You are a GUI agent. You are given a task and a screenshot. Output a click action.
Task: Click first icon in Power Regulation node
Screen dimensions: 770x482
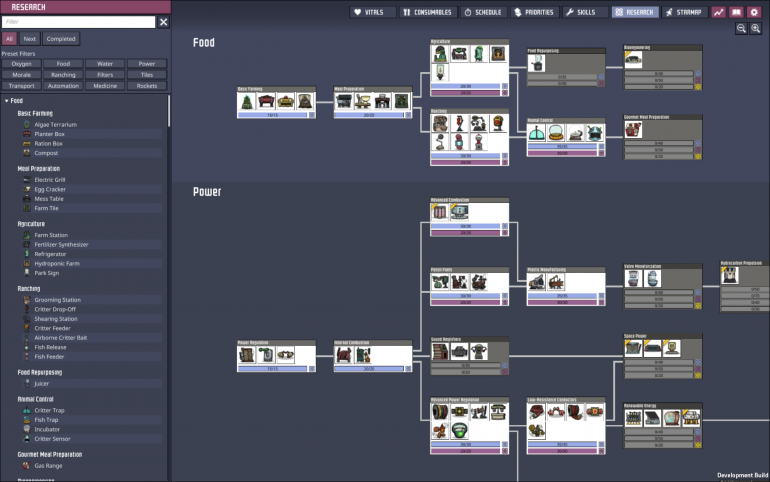[x=247, y=354]
